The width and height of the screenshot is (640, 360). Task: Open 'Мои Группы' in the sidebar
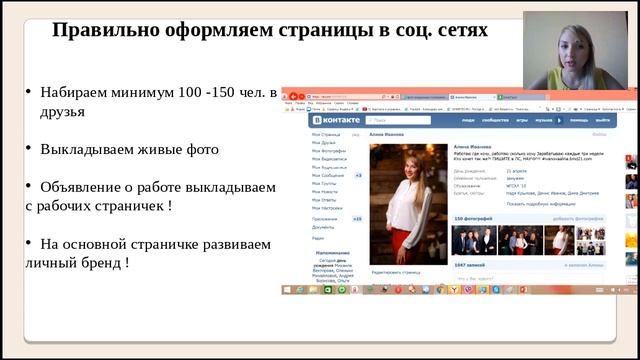click(x=324, y=184)
